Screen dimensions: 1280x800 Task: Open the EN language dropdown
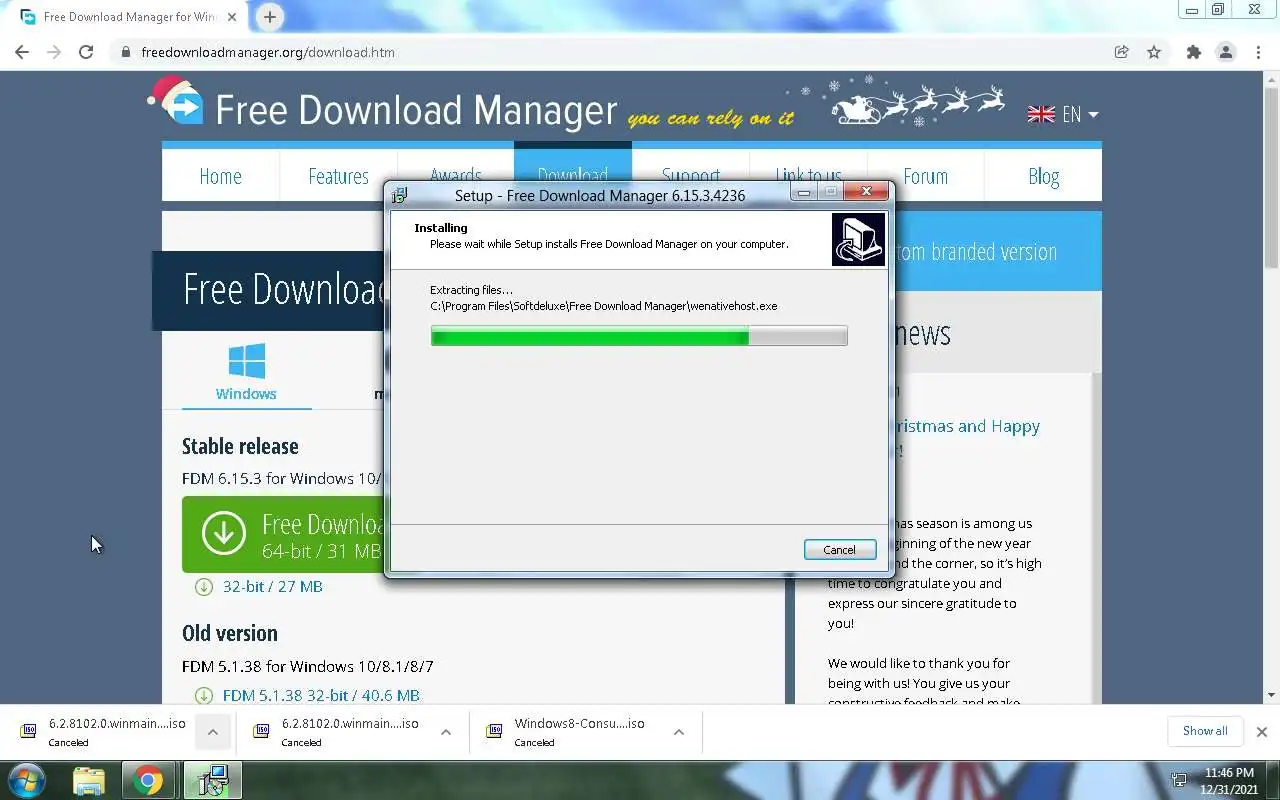point(1063,114)
